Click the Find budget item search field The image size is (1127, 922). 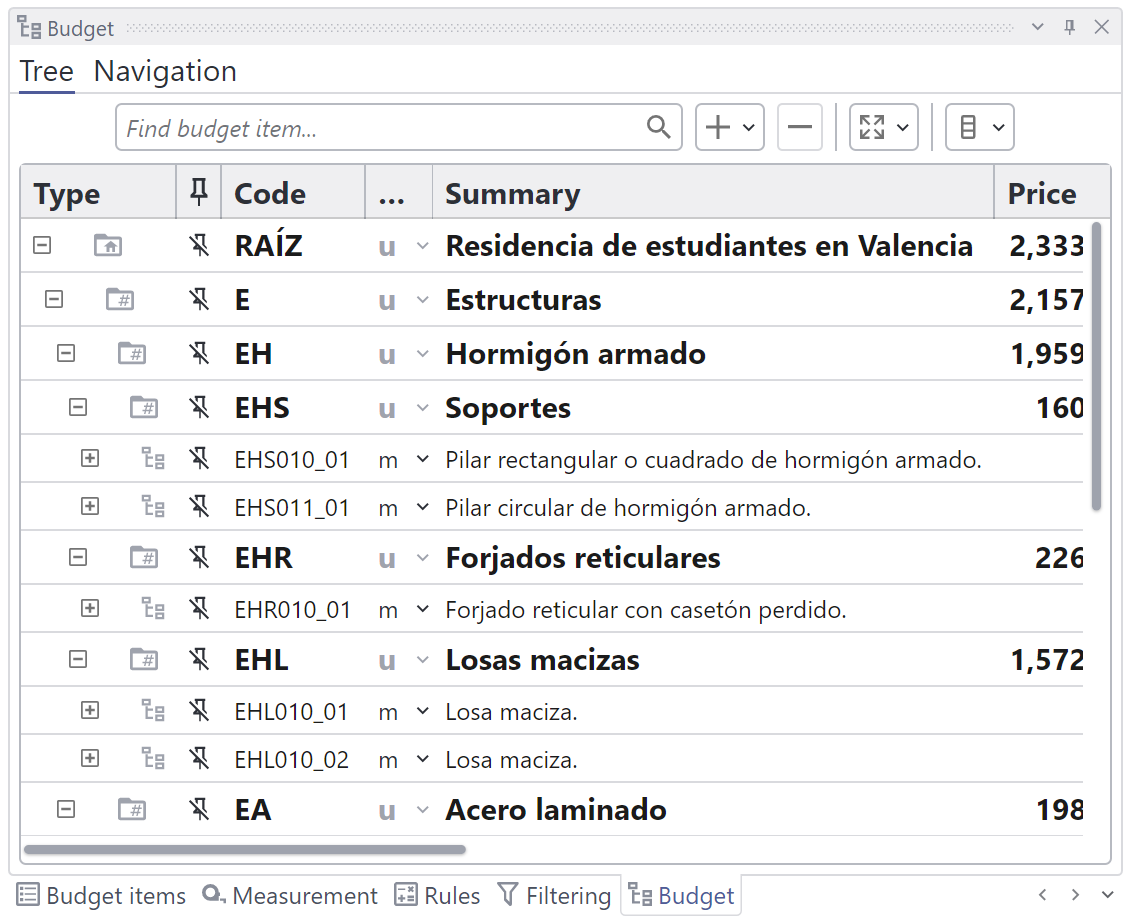click(399, 127)
